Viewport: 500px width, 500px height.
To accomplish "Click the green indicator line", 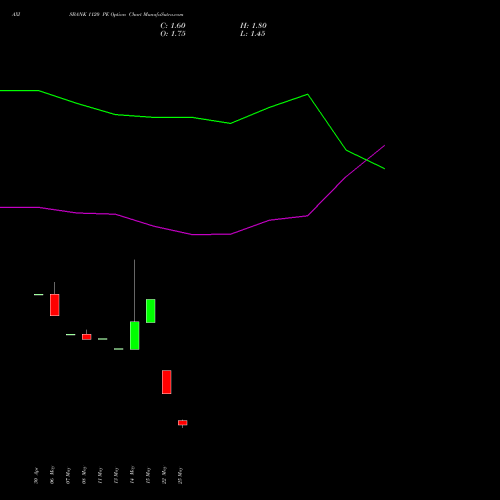I will point(192,117).
